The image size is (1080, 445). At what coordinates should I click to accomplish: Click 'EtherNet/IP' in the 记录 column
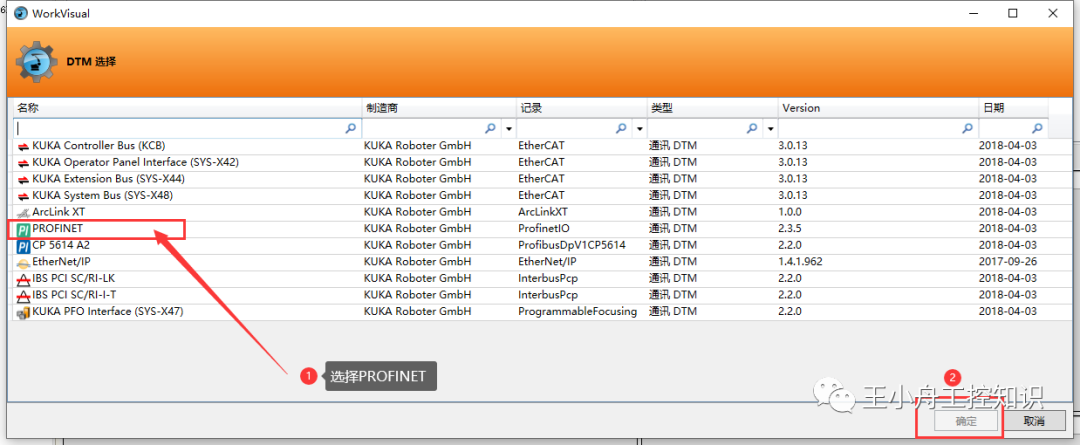[x=547, y=262]
